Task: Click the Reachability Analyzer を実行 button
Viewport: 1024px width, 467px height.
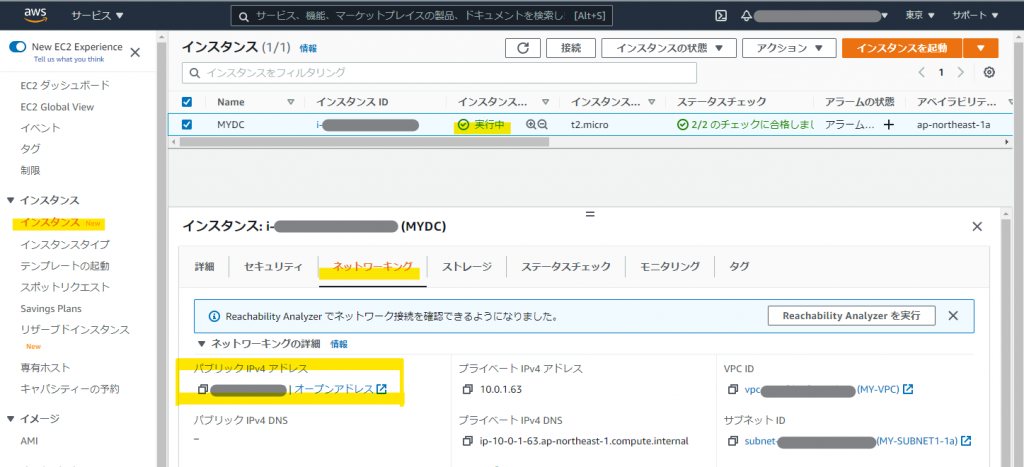Action: click(x=851, y=316)
